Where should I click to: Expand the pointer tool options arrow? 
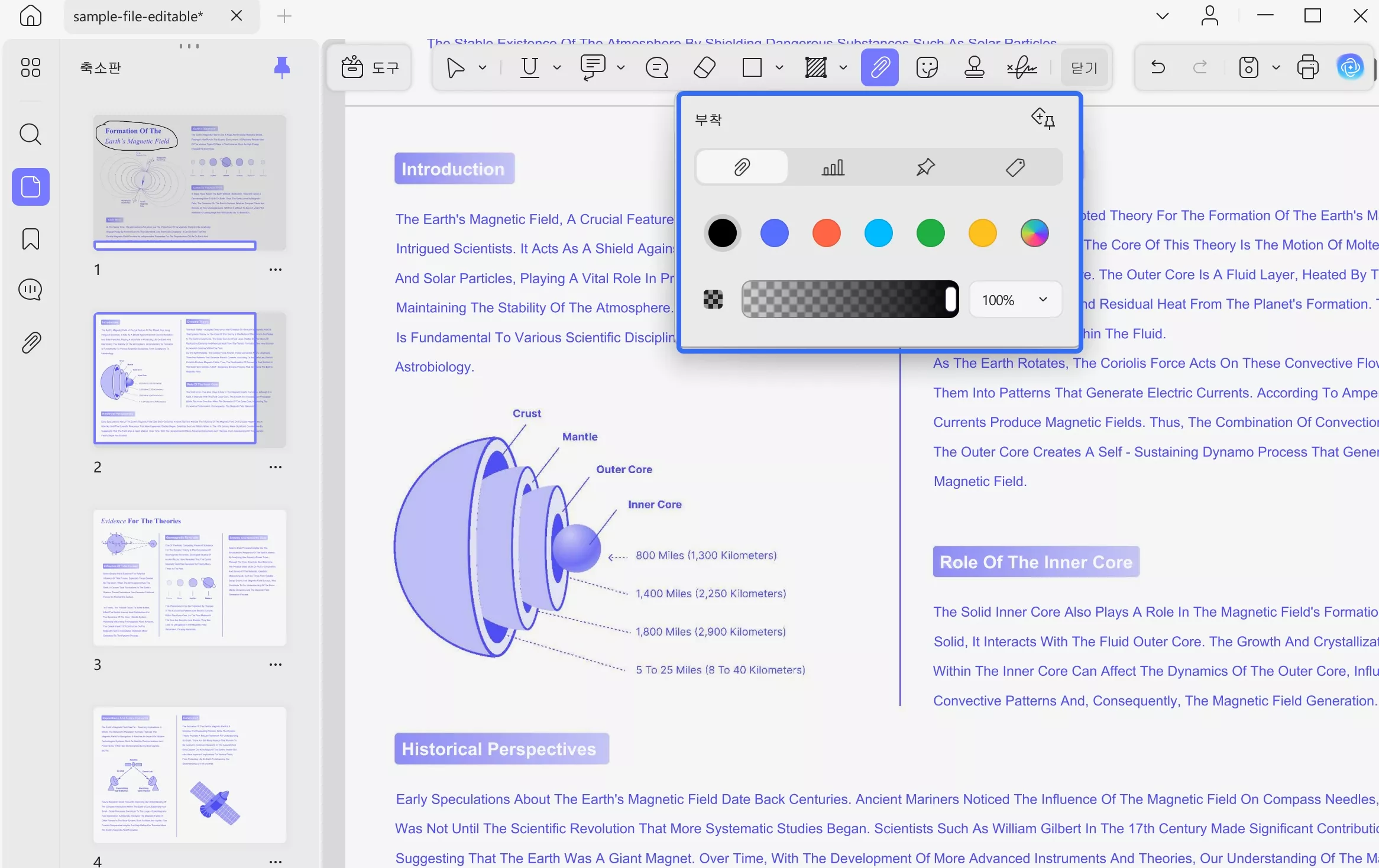483,67
